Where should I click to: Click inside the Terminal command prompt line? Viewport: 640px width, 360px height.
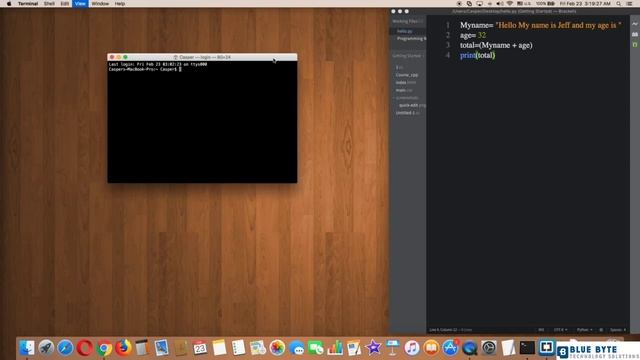(x=145, y=69)
